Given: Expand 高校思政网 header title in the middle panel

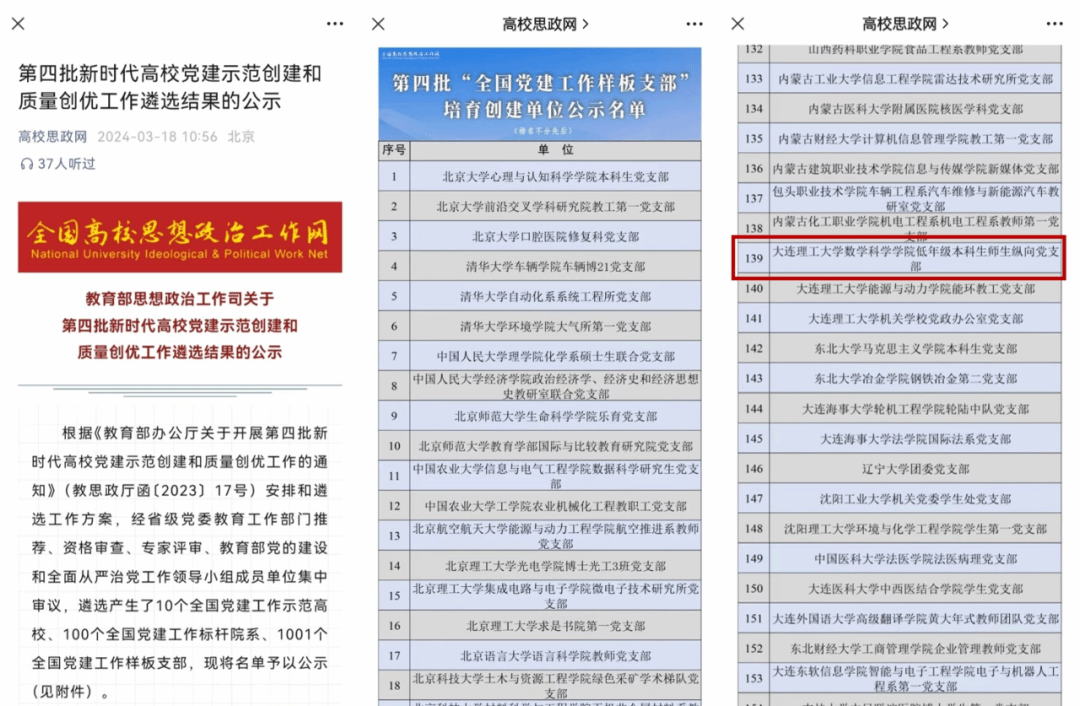Looking at the screenshot, I should (544, 24).
